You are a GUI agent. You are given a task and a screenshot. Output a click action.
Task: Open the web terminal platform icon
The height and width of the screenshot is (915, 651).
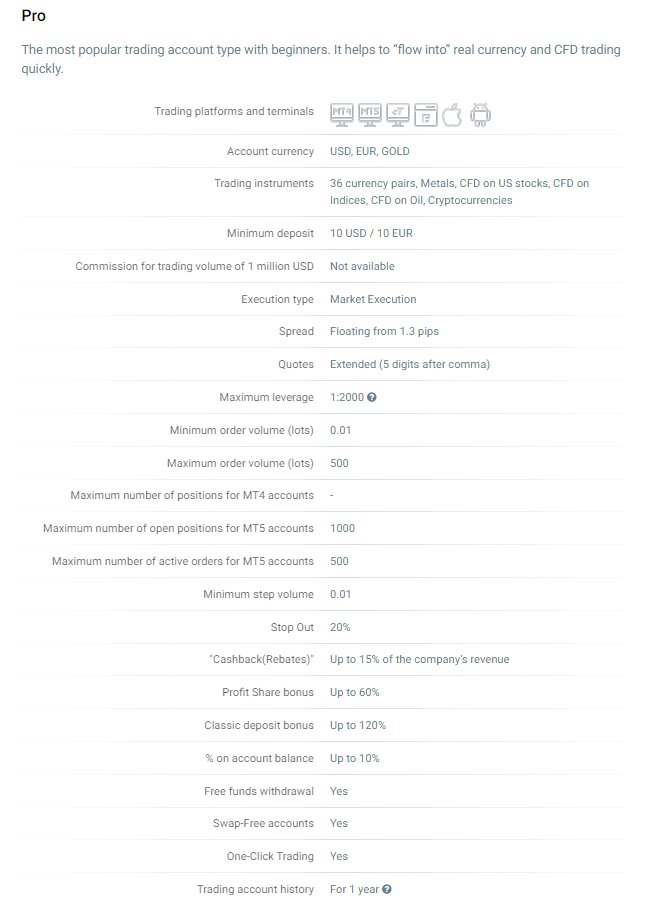tap(426, 115)
